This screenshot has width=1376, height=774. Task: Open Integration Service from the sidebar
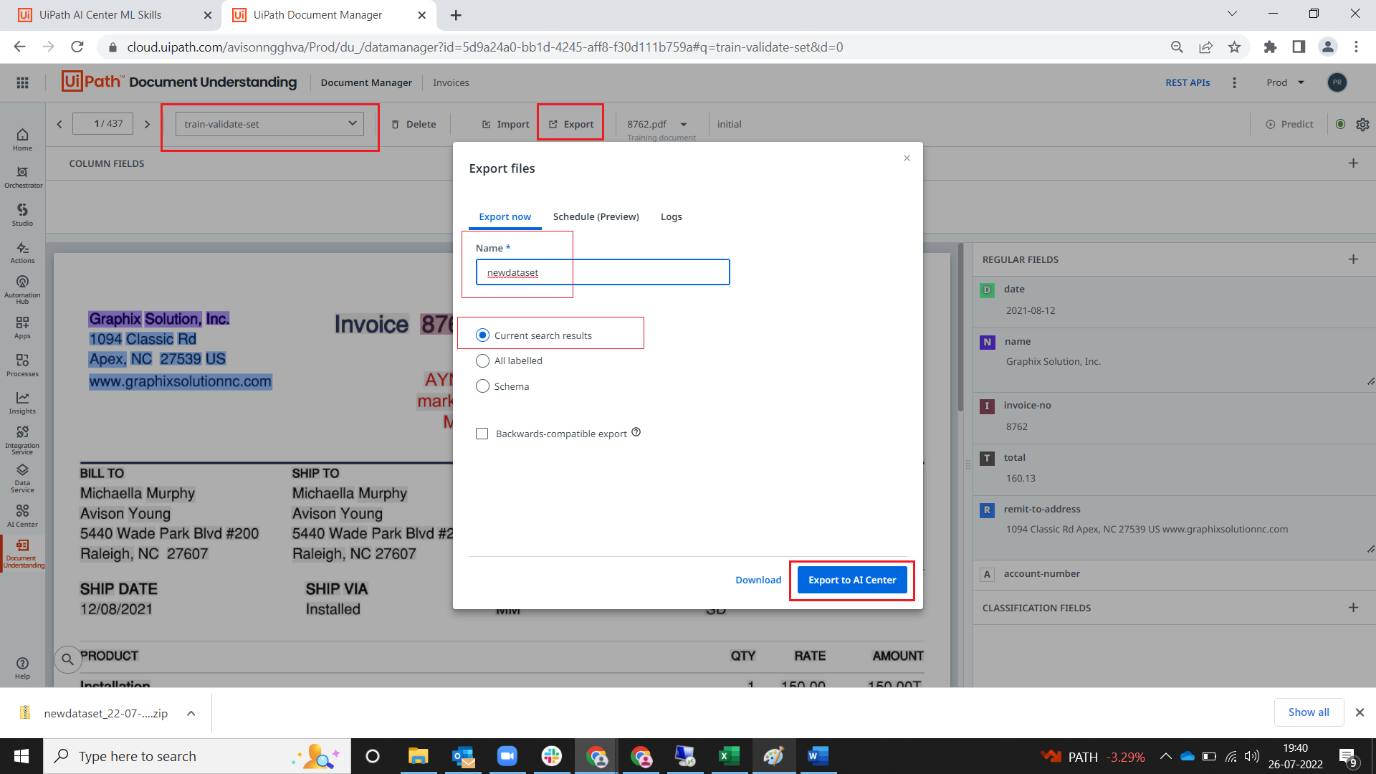click(x=22, y=440)
